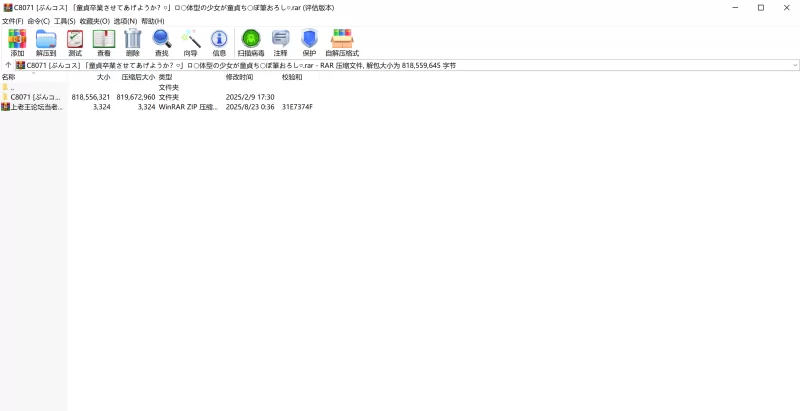Click 文件夹 type in C8071 row
Viewport: 800px width, 411px height.
pos(169,97)
